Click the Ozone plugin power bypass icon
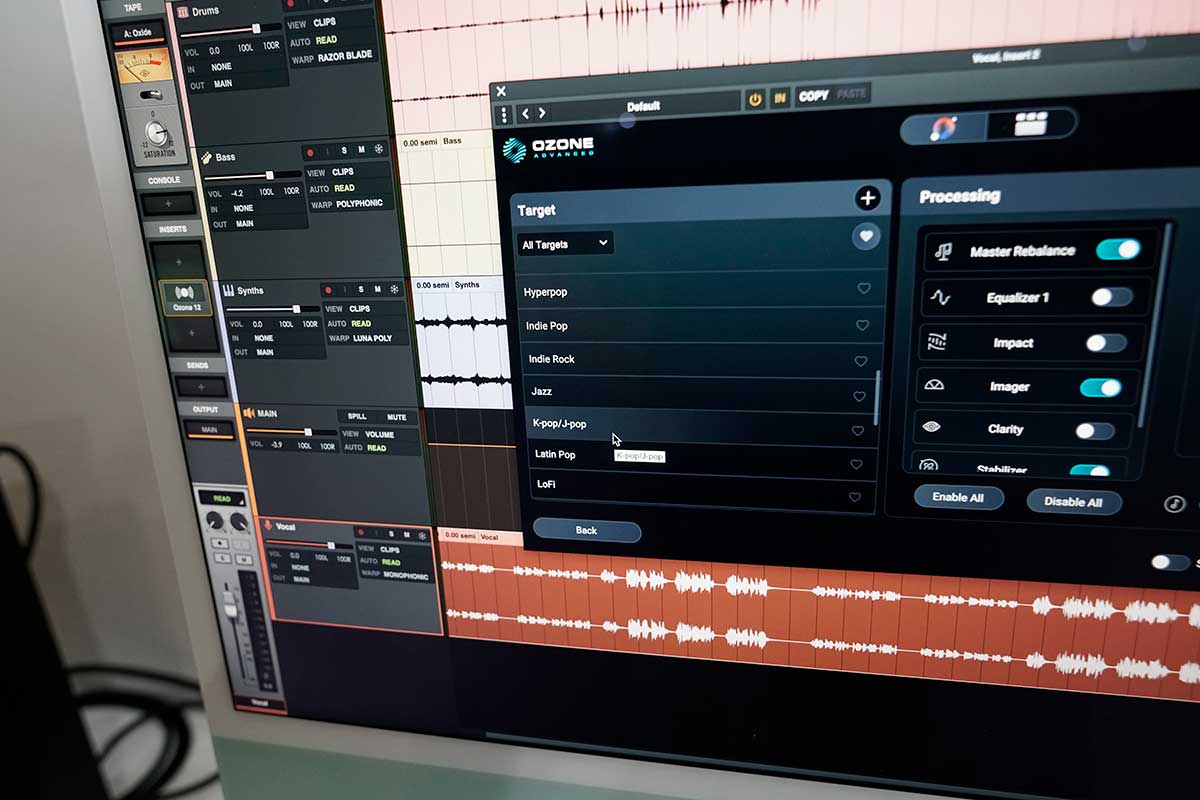The width and height of the screenshot is (1200, 800). 755,98
